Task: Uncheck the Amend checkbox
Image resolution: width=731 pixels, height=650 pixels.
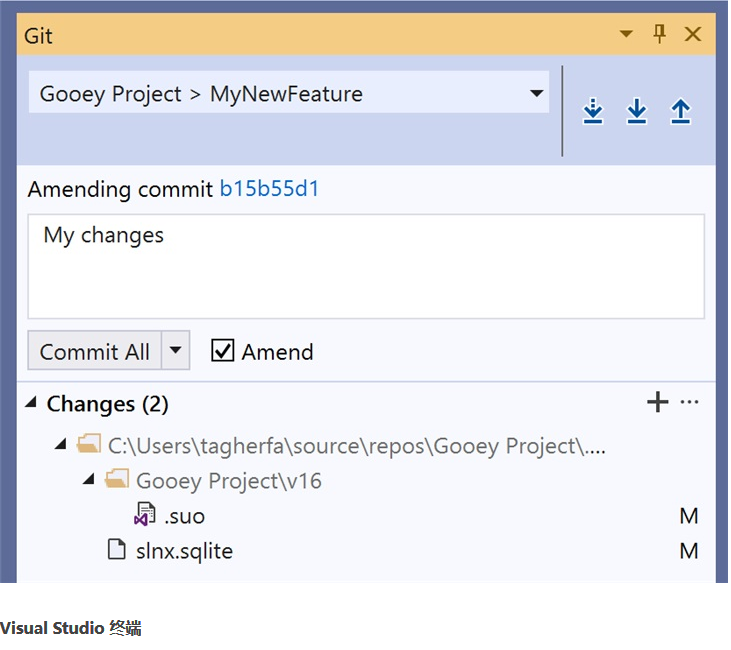Action: point(222,350)
